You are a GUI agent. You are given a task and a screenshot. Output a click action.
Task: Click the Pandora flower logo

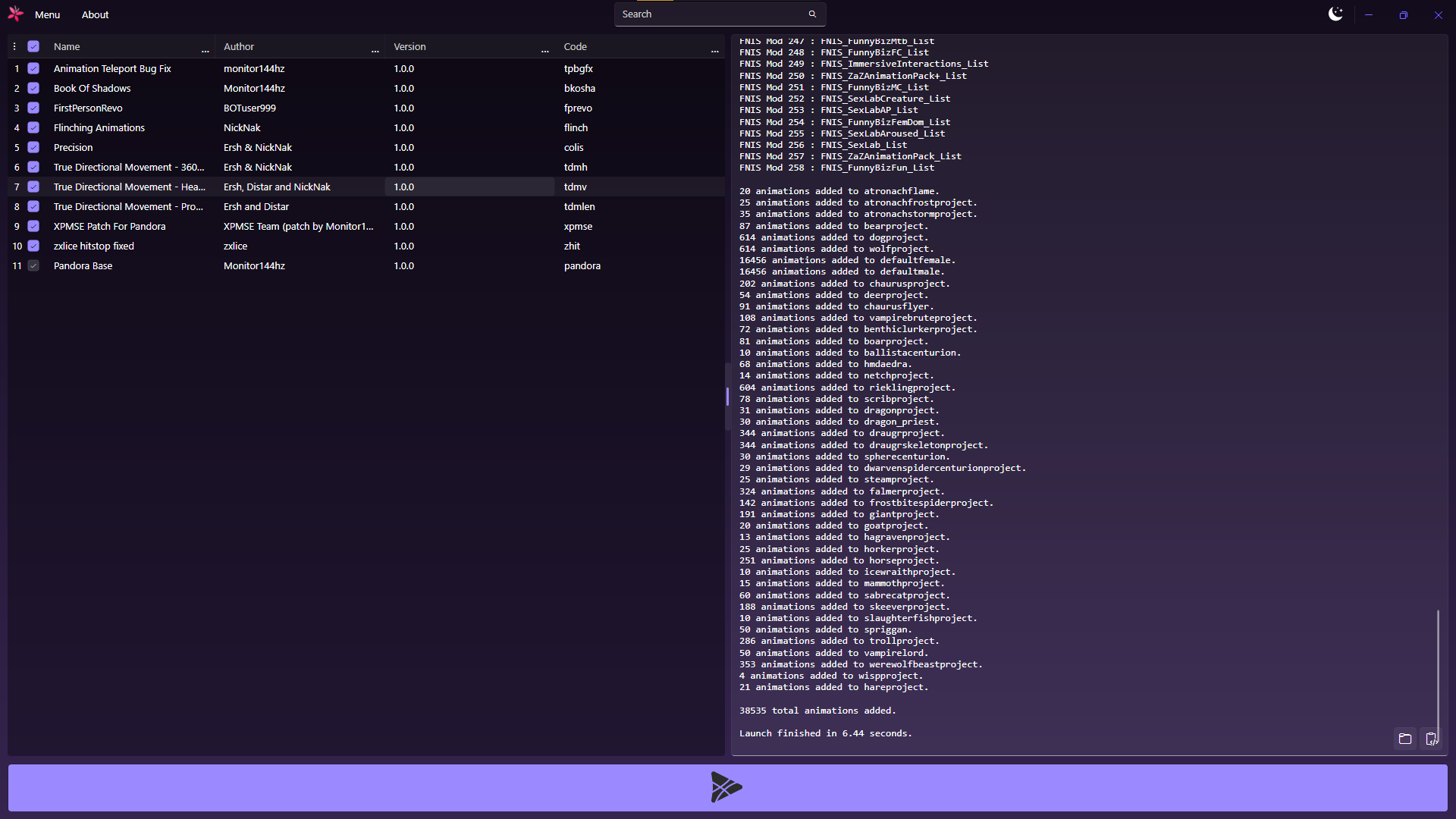point(15,14)
